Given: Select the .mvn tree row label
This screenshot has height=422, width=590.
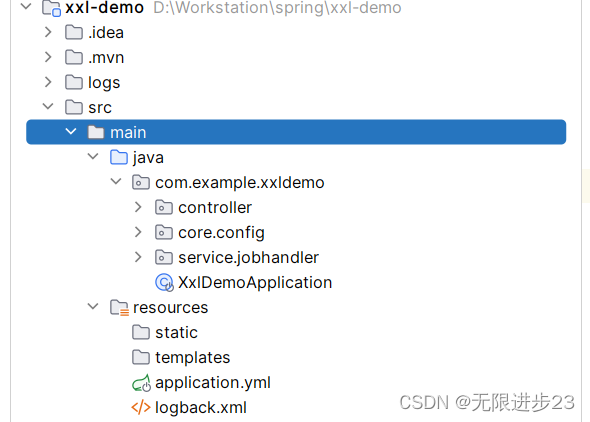Looking at the screenshot, I should [x=106, y=58].
